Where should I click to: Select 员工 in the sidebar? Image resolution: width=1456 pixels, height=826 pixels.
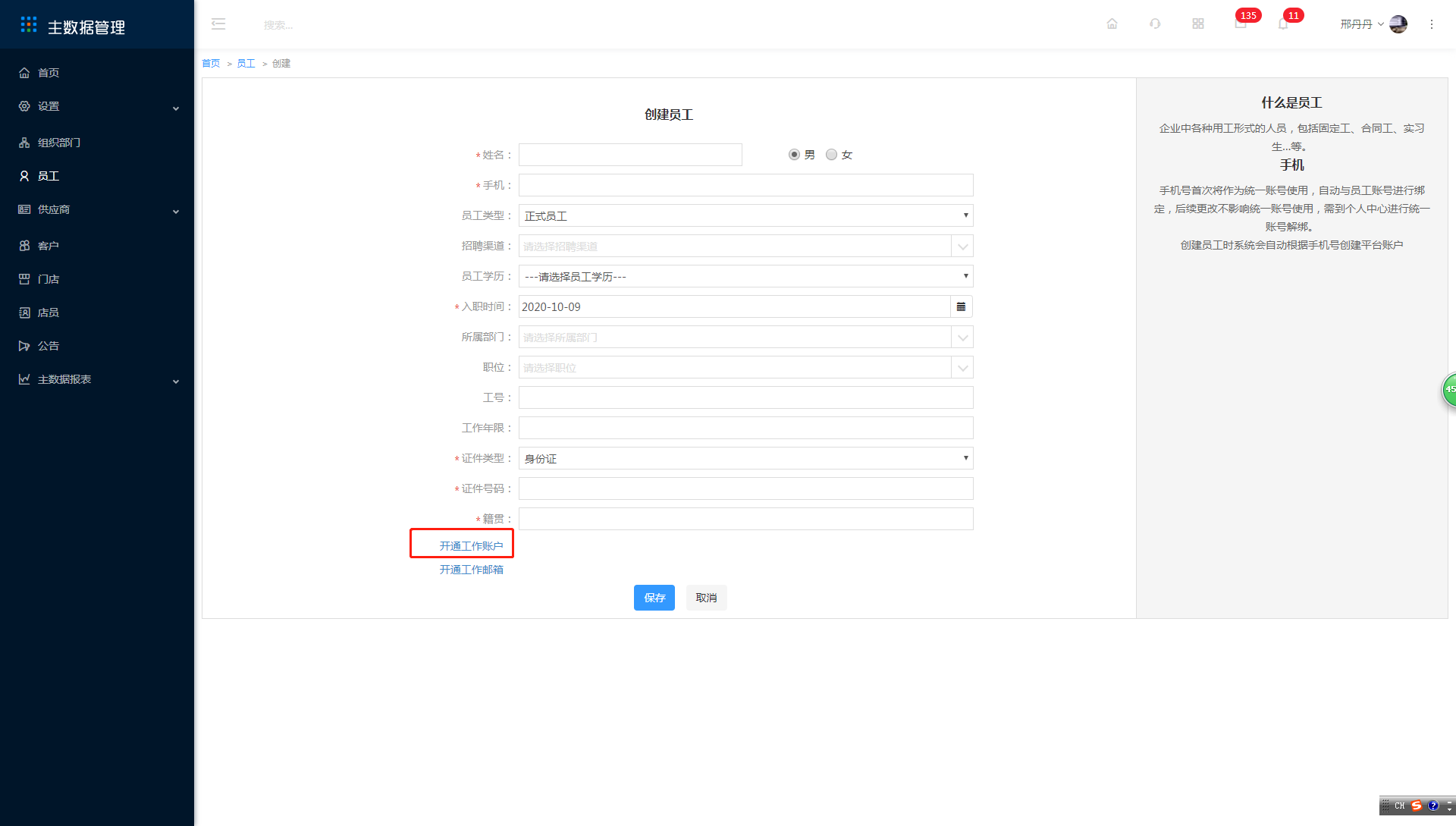point(97,176)
